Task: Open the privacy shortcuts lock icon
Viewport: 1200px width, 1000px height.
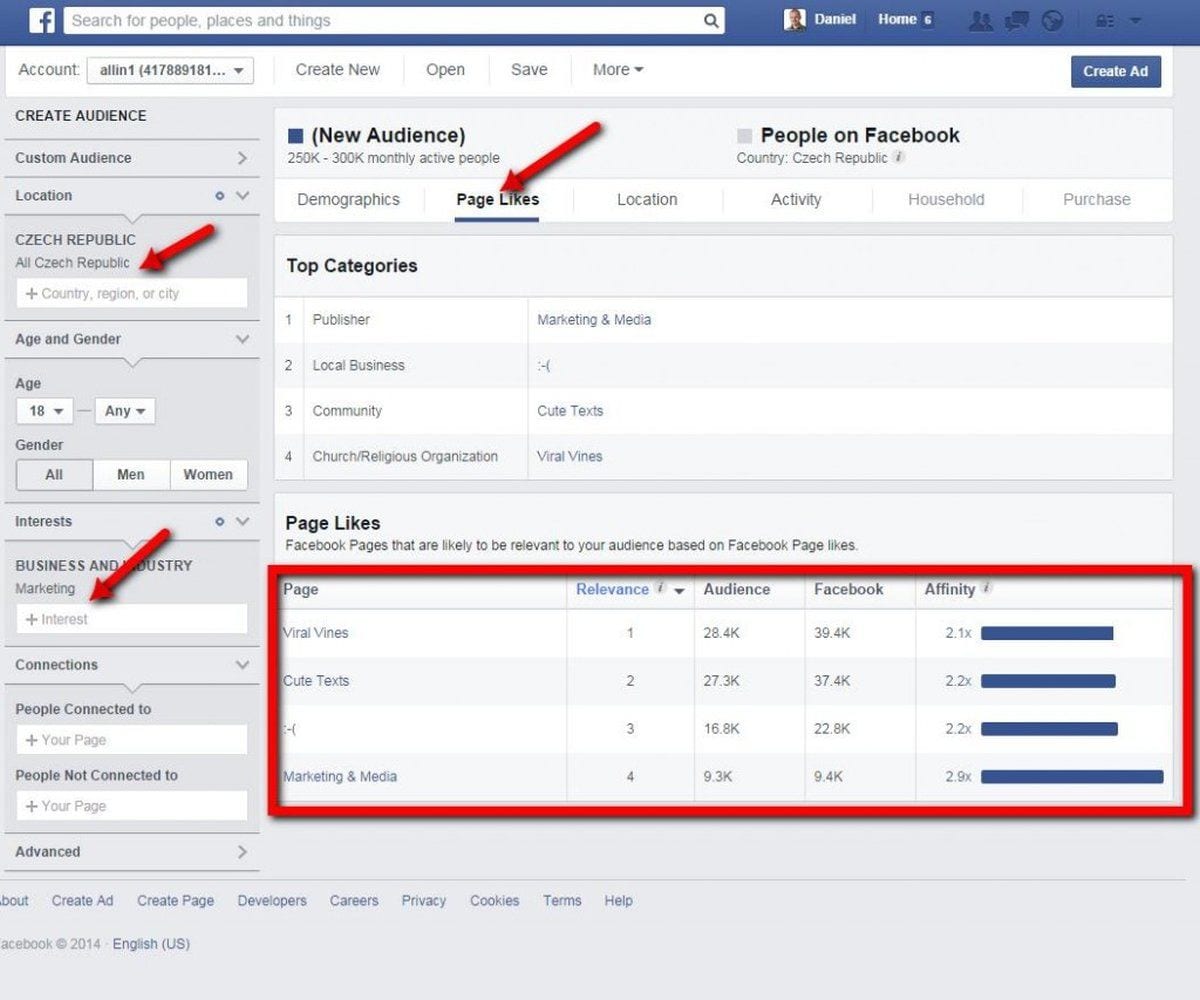Action: [1105, 20]
